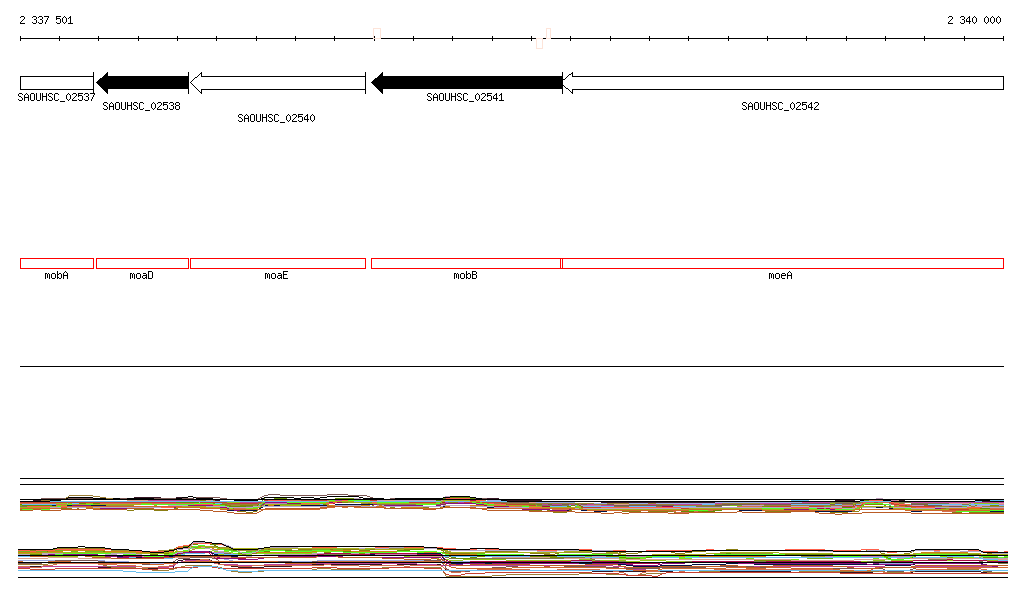Click the moaD red annotation box
The image size is (1024, 611).
coord(142,264)
